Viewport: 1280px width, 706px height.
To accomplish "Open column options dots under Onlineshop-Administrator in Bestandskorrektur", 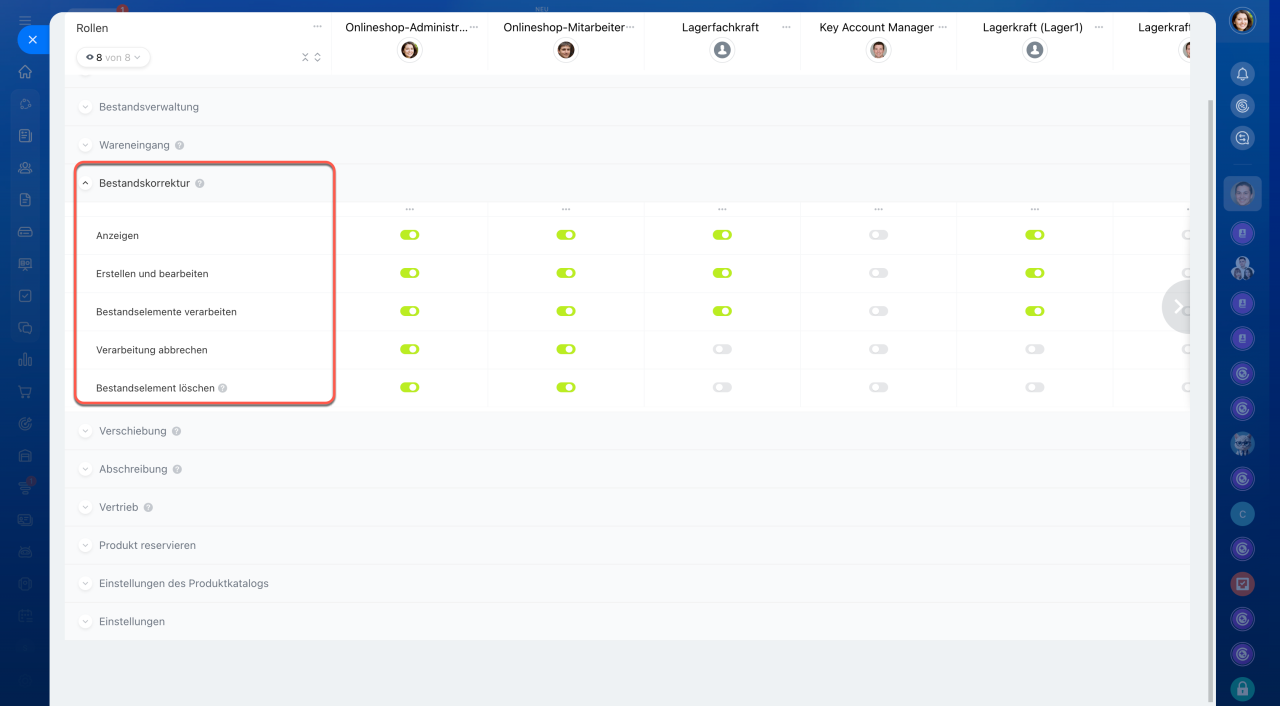I will [x=410, y=209].
